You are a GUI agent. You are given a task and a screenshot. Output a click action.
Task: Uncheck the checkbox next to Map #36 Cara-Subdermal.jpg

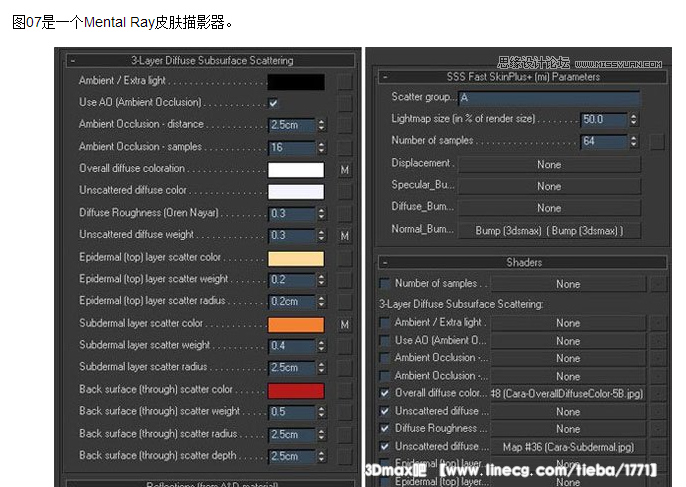(x=385, y=446)
